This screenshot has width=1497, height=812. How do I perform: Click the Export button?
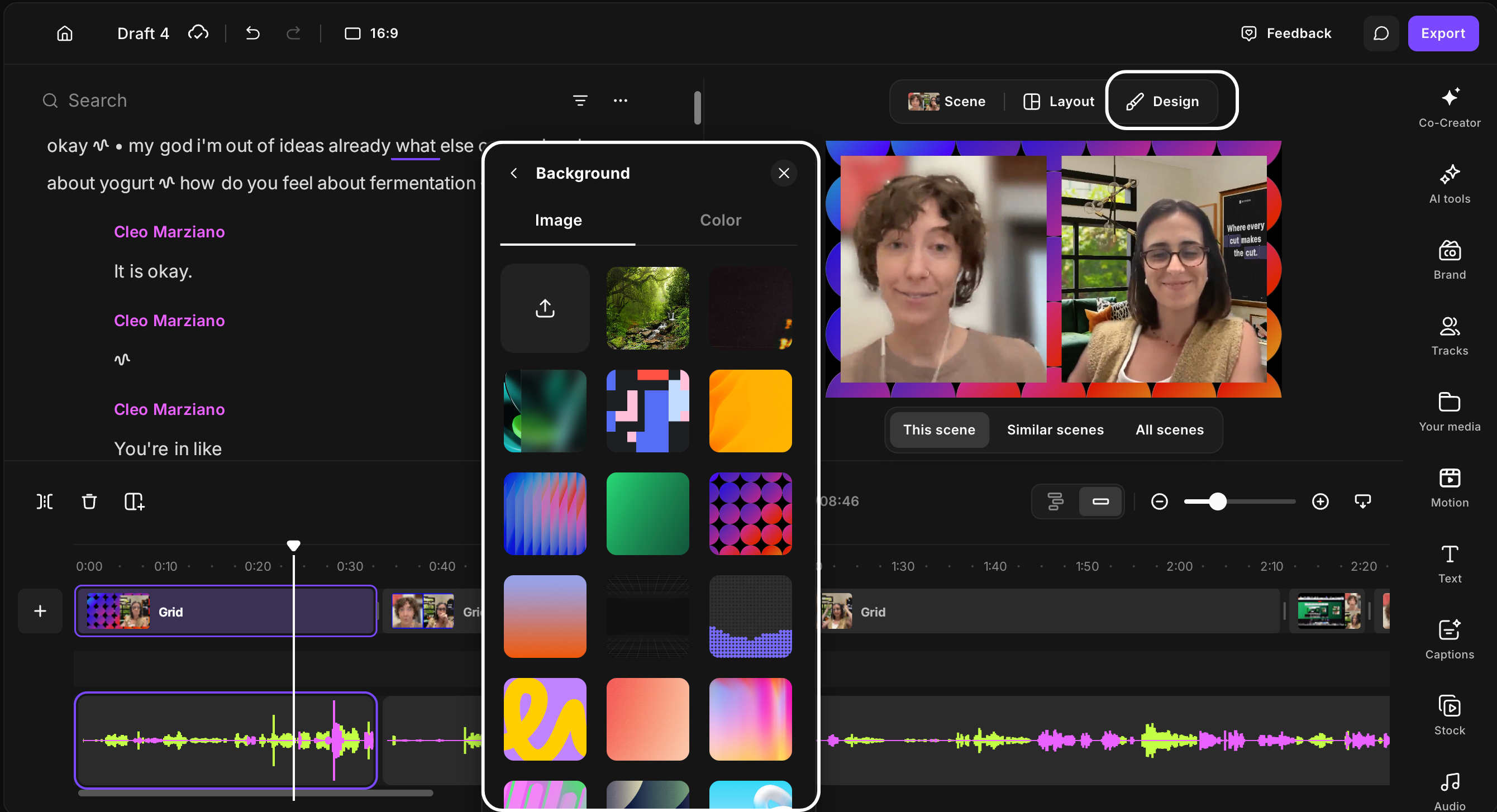coord(1442,34)
